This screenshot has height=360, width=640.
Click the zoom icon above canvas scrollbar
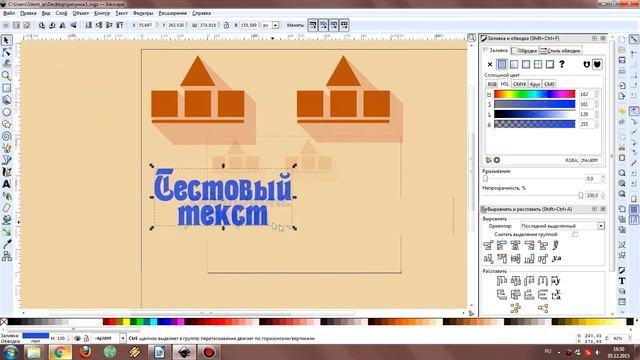[x=471, y=38]
